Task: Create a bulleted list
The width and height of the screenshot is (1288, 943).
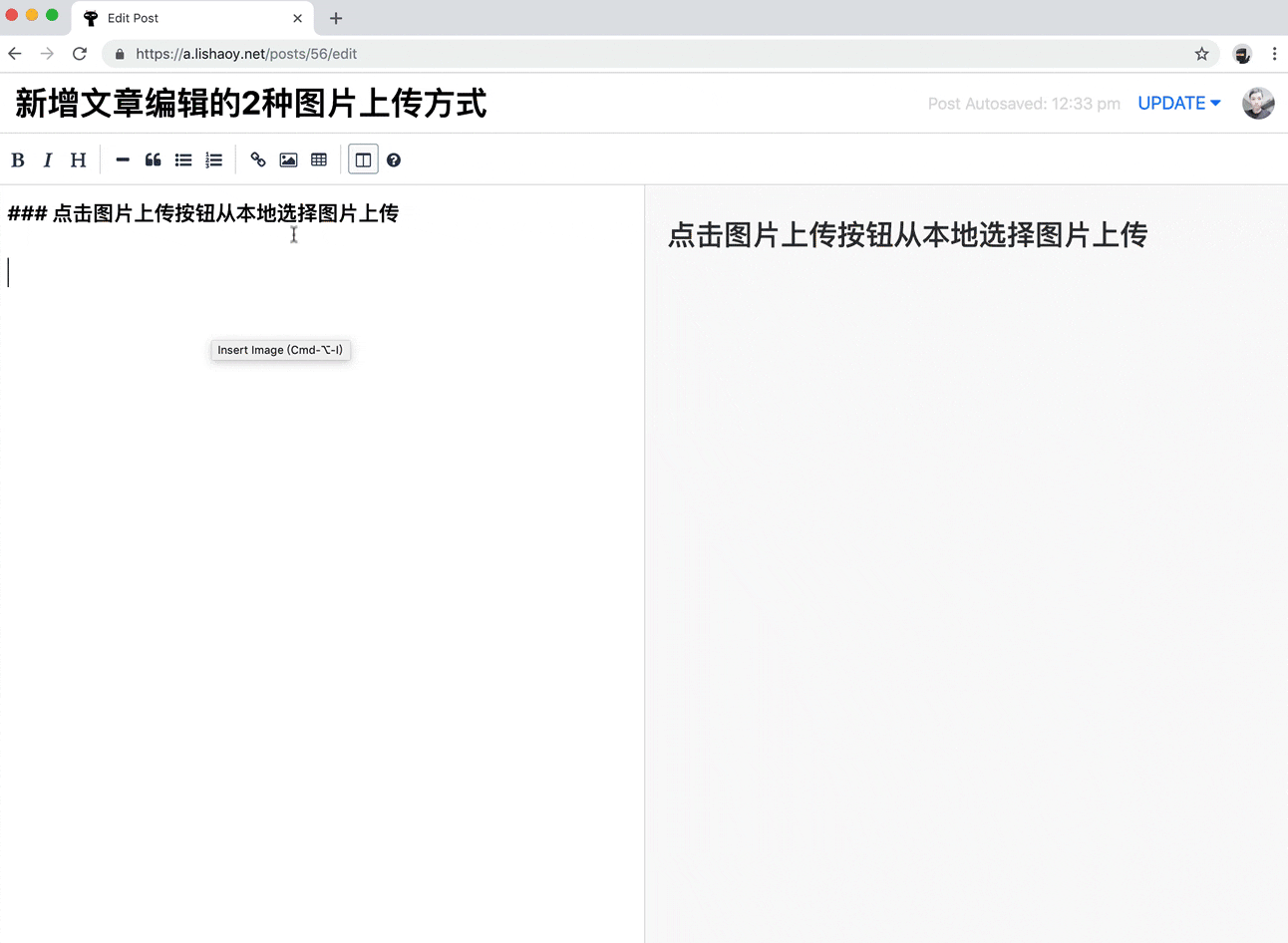Action: tap(183, 159)
